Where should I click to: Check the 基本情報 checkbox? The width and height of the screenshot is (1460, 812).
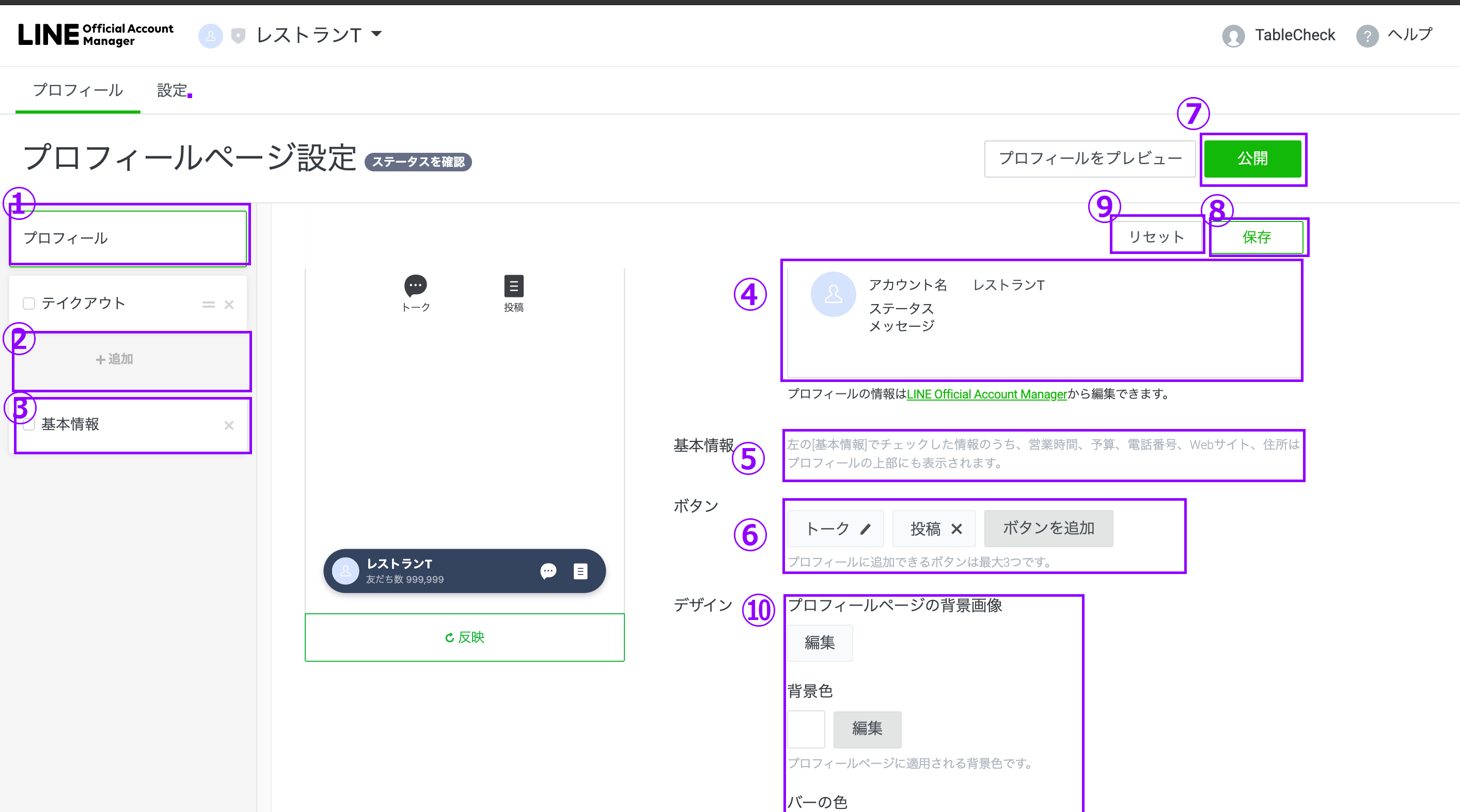click(29, 424)
